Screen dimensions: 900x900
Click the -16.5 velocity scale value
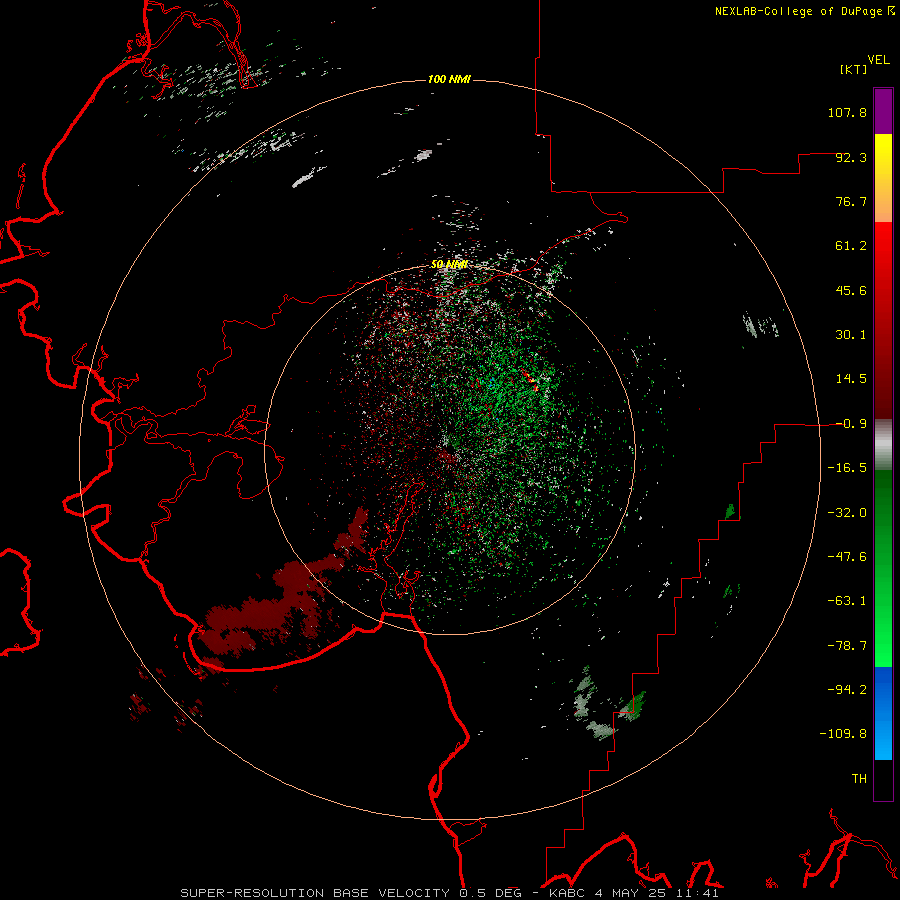tap(847, 468)
